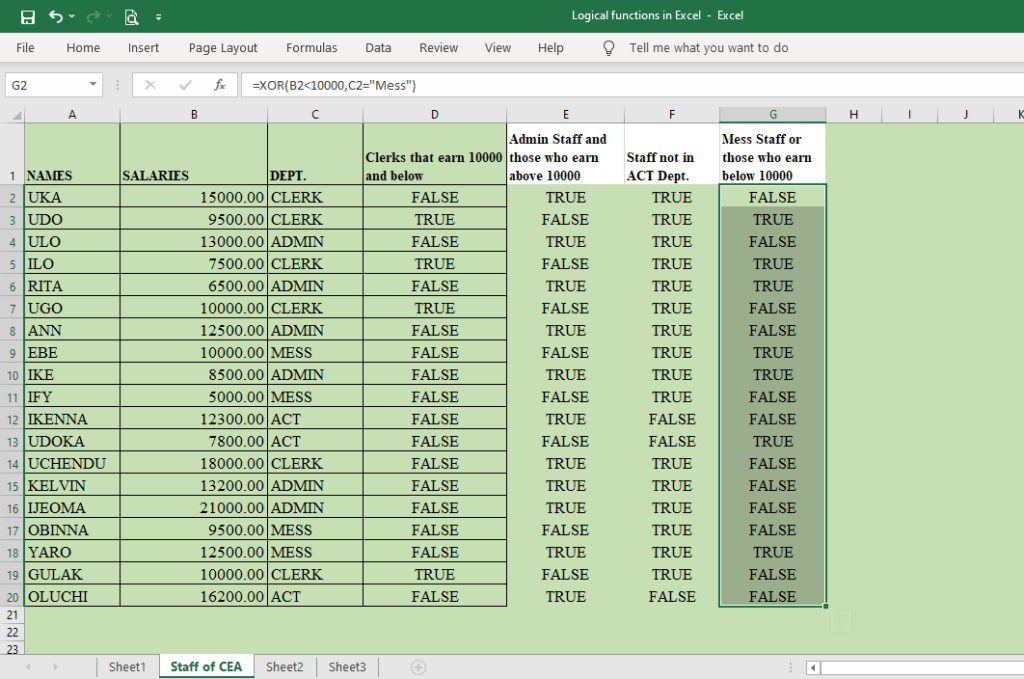1024x679 pixels.
Task: Open the File menu
Action: [x=24, y=47]
